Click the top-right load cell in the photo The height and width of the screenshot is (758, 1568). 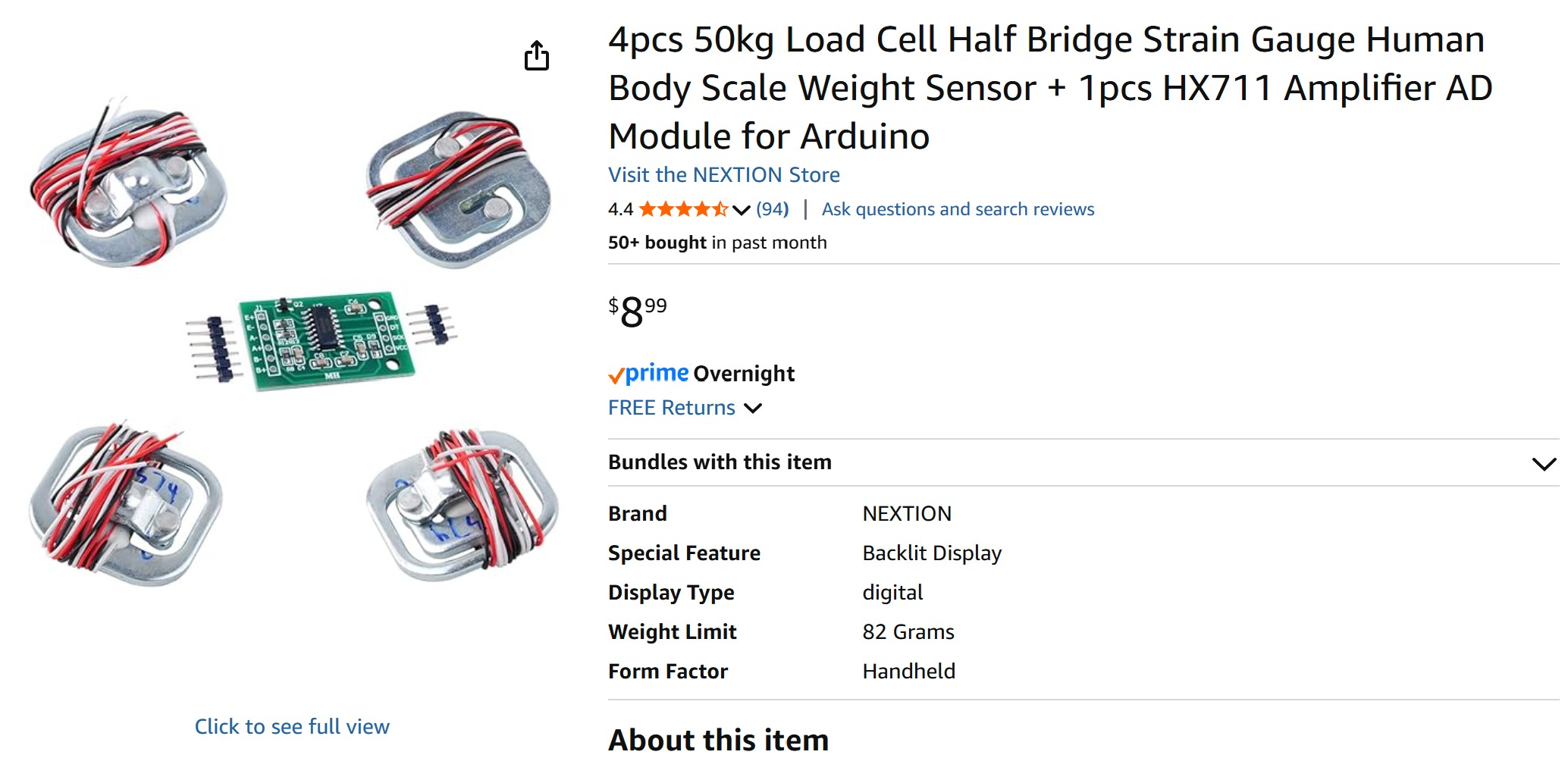[x=459, y=188]
